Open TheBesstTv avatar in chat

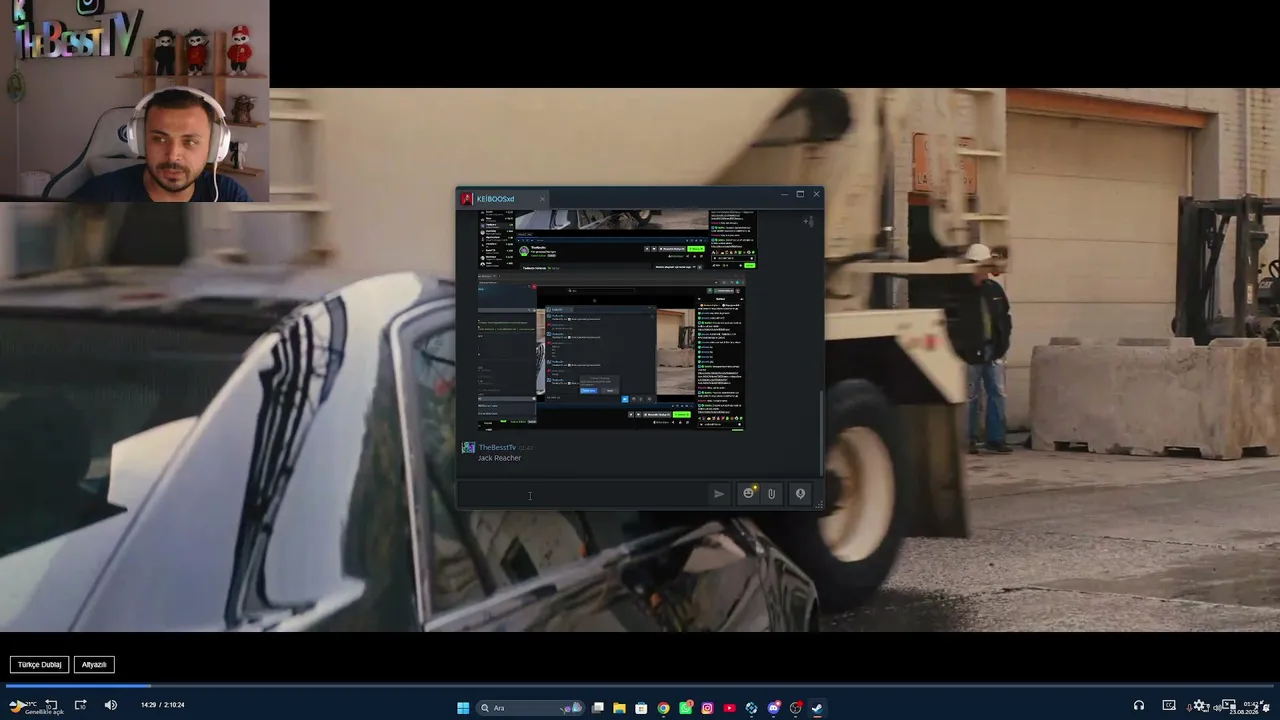tap(467, 447)
